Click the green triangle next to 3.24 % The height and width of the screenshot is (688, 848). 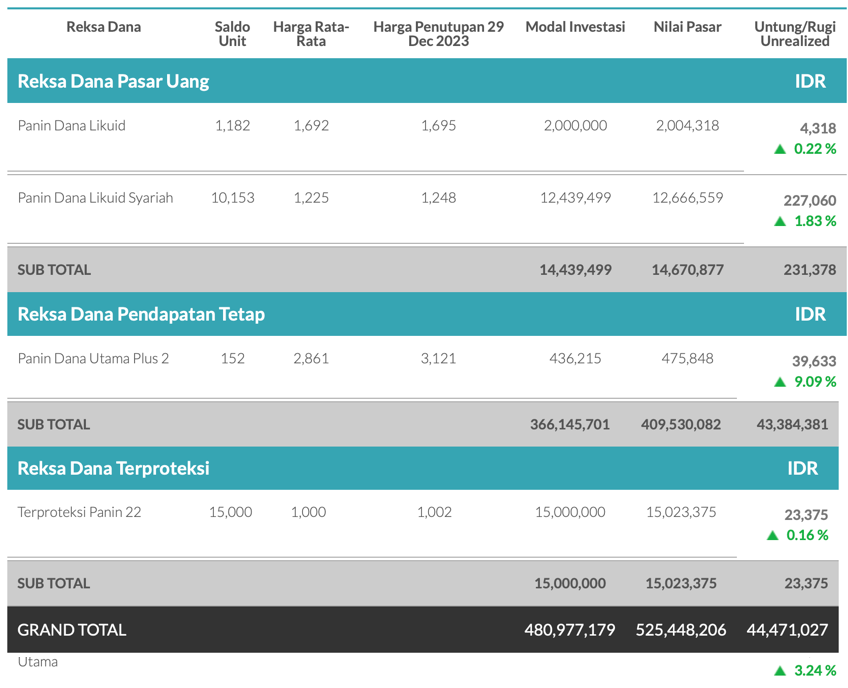[780, 671]
